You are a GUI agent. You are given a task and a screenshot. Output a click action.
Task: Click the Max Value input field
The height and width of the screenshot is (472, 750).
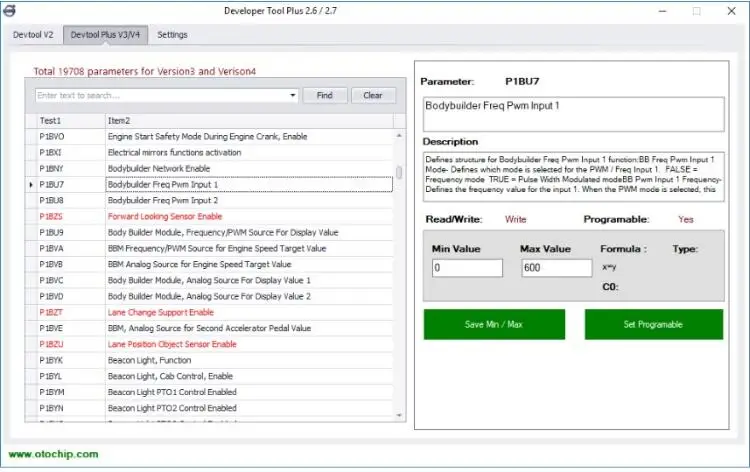click(x=557, y=268)
